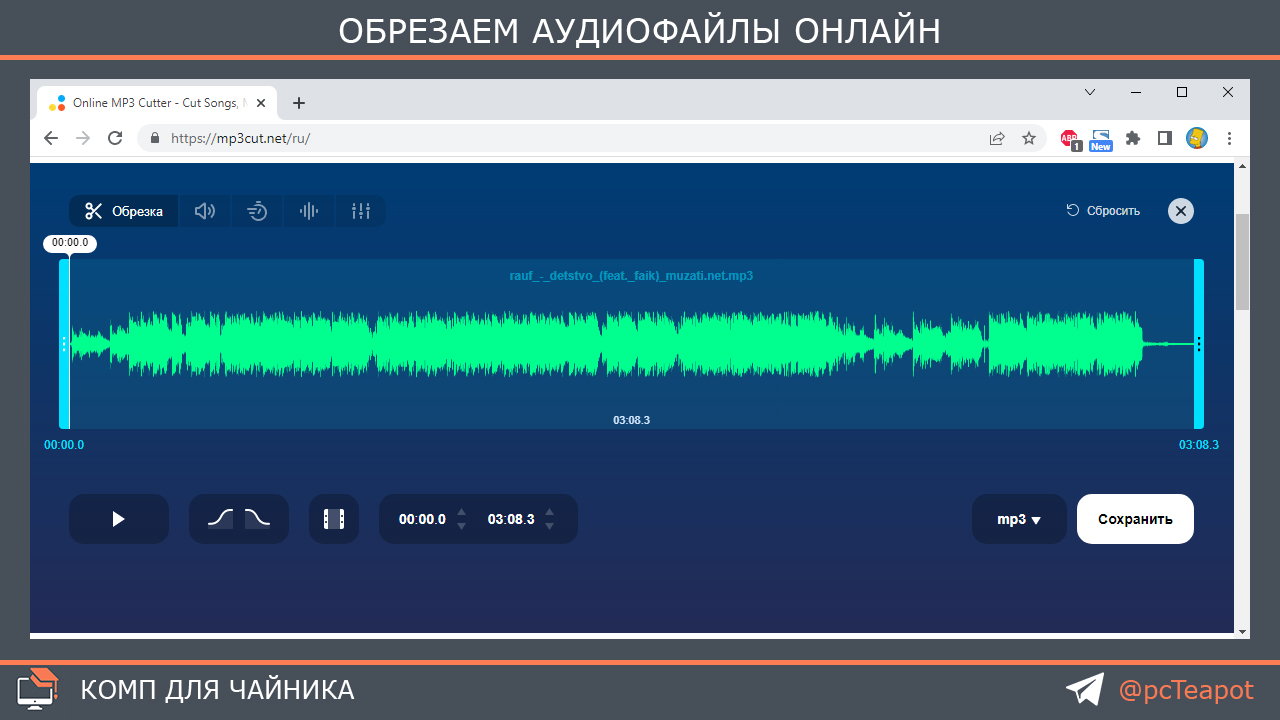Close the Online MP3 Cutter tab
This screenshot has height=720, width=1280.
point(261,103)
